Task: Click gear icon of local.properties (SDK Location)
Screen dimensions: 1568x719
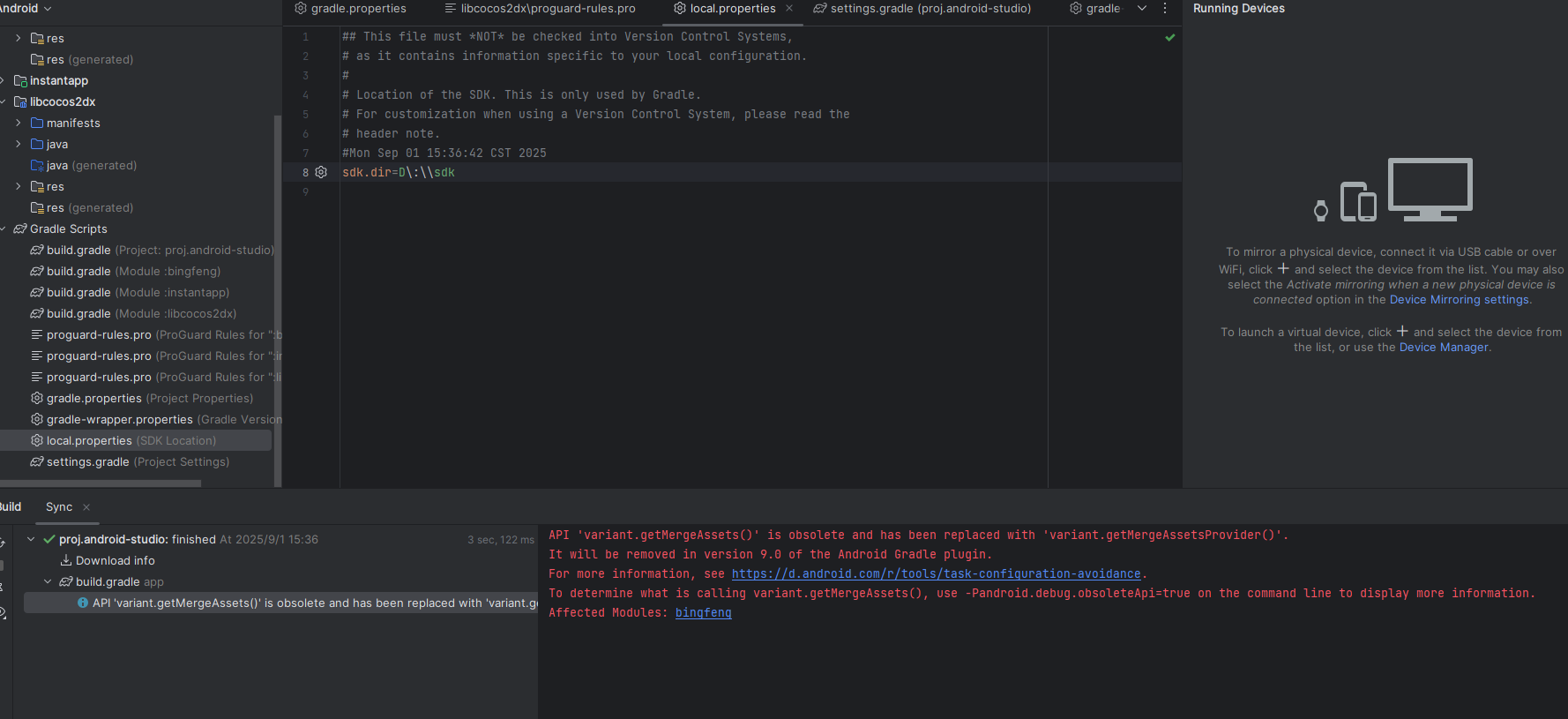Action: pyautogui.click(x=37, y=440)
